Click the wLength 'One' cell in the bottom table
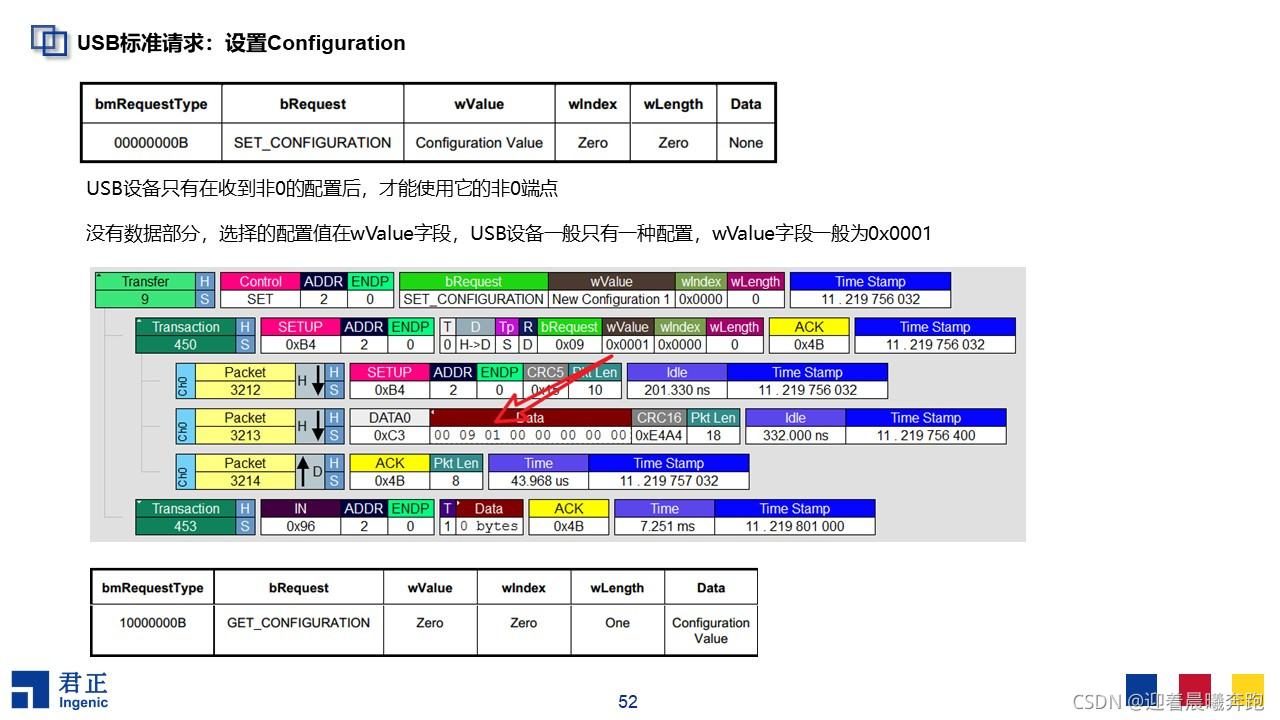 (x=617, y=629)
